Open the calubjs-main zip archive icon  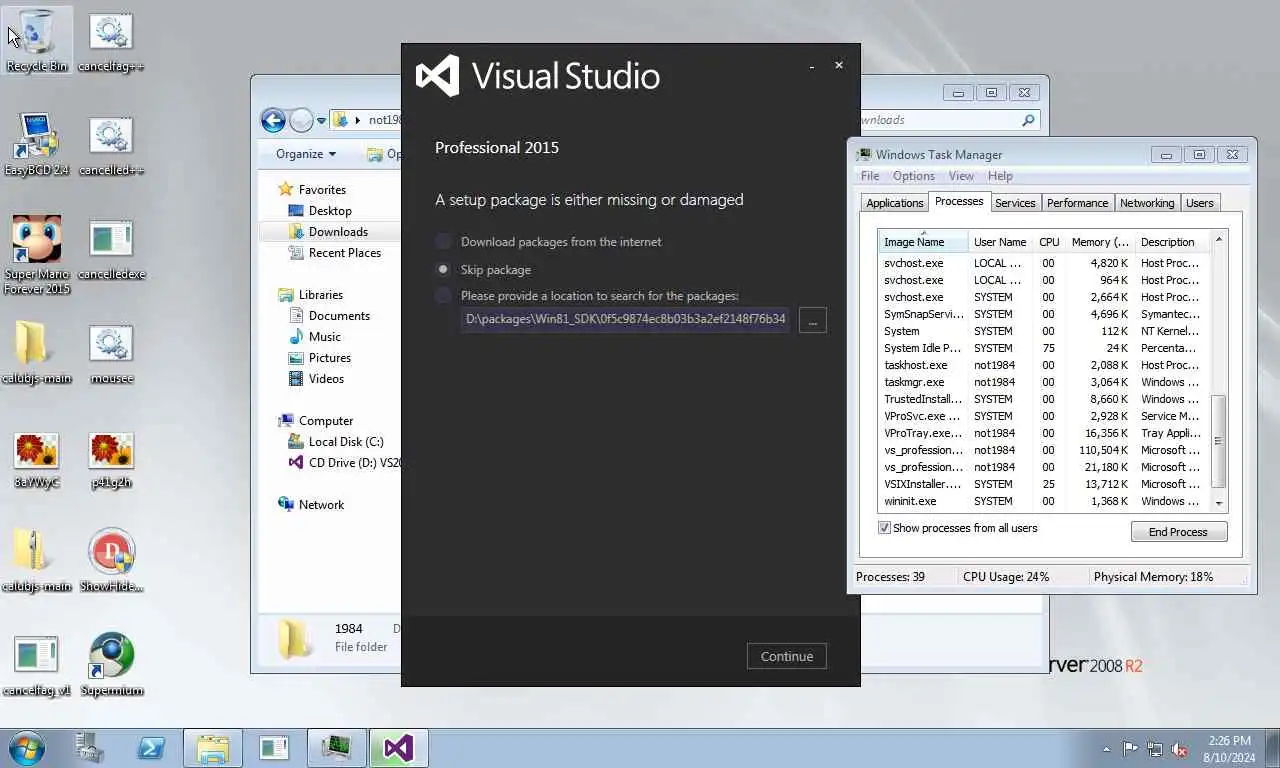point(37,560)
